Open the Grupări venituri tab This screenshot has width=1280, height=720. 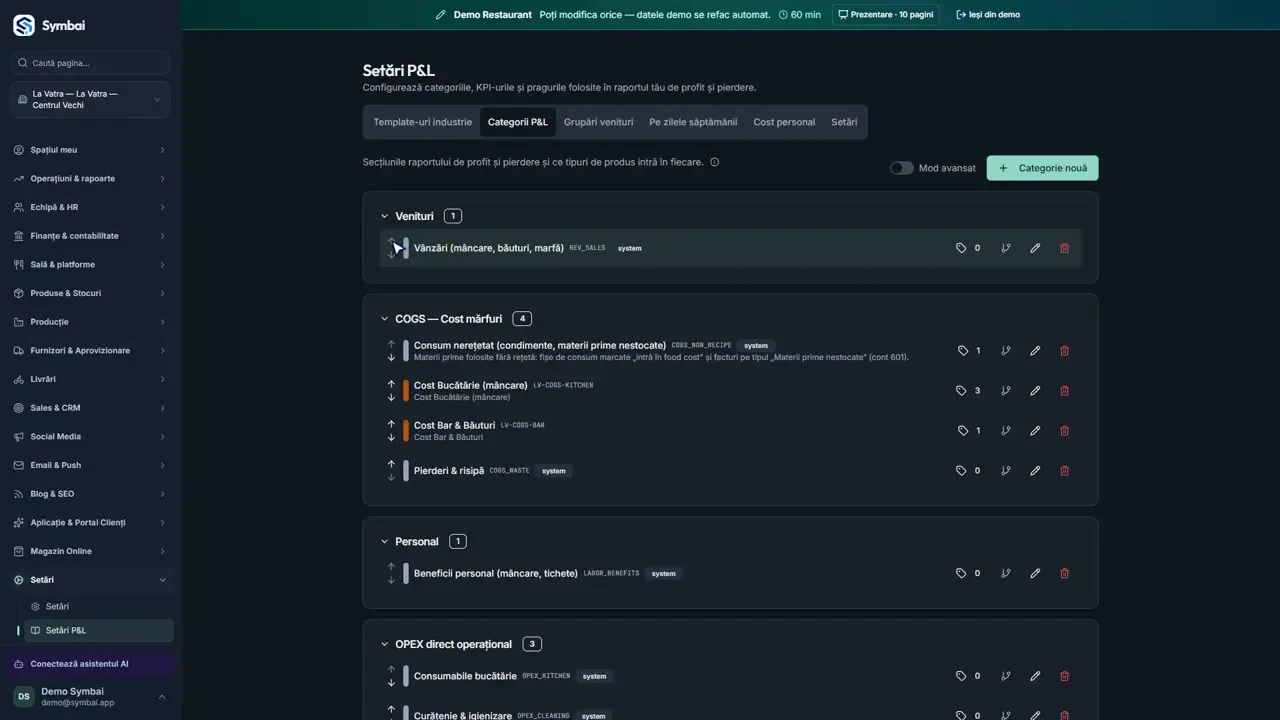click(598, 122)
